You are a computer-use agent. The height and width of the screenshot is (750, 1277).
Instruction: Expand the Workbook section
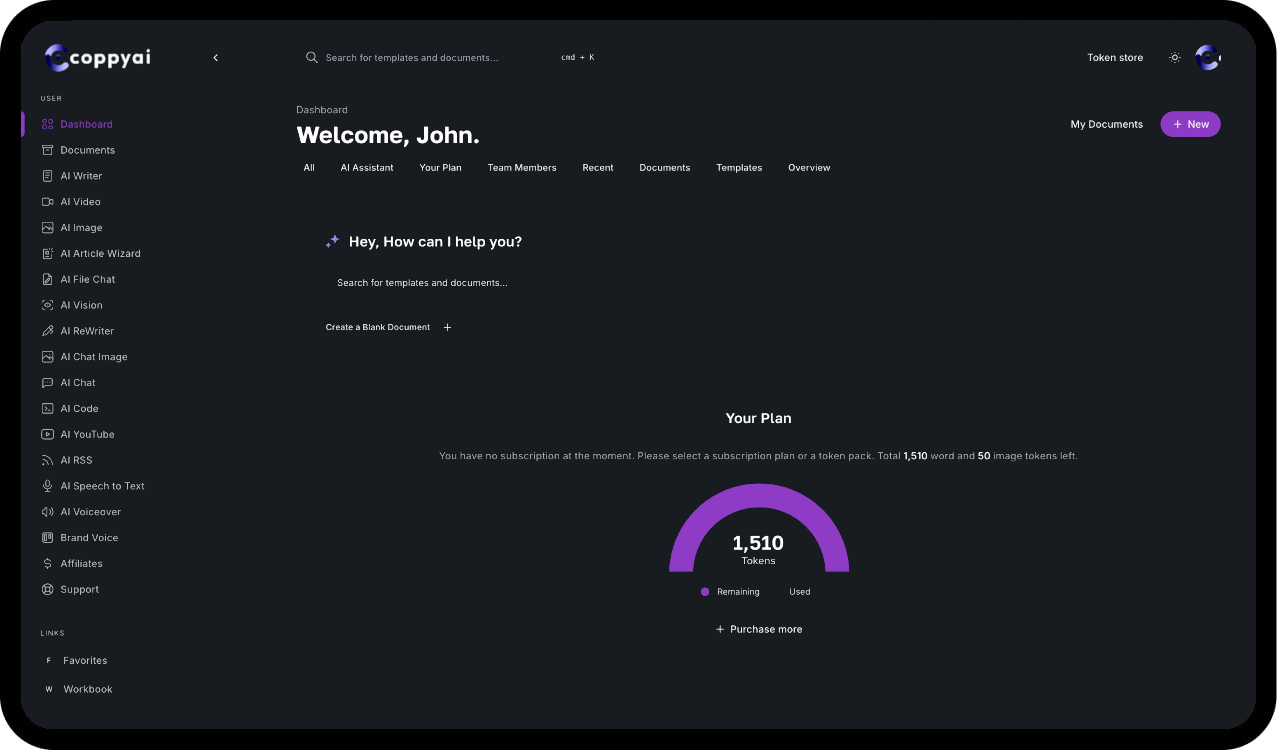87,688
